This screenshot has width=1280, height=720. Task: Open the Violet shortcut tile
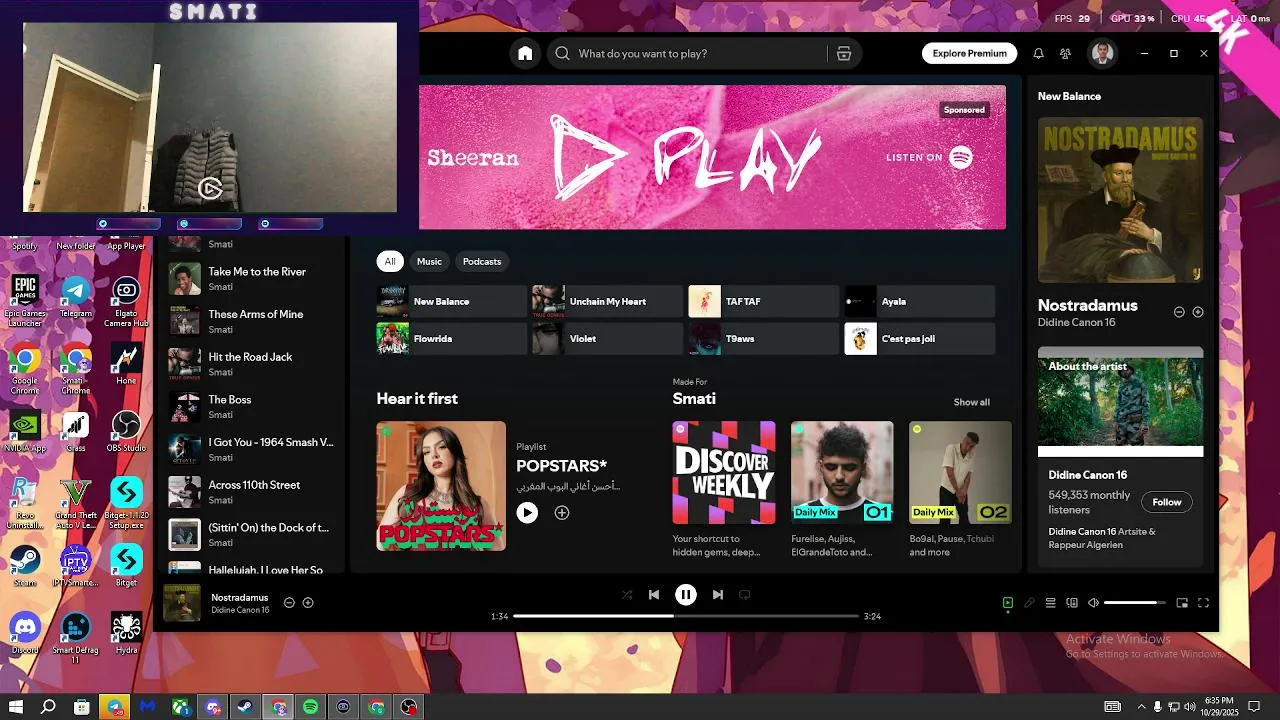pos(607,339)
